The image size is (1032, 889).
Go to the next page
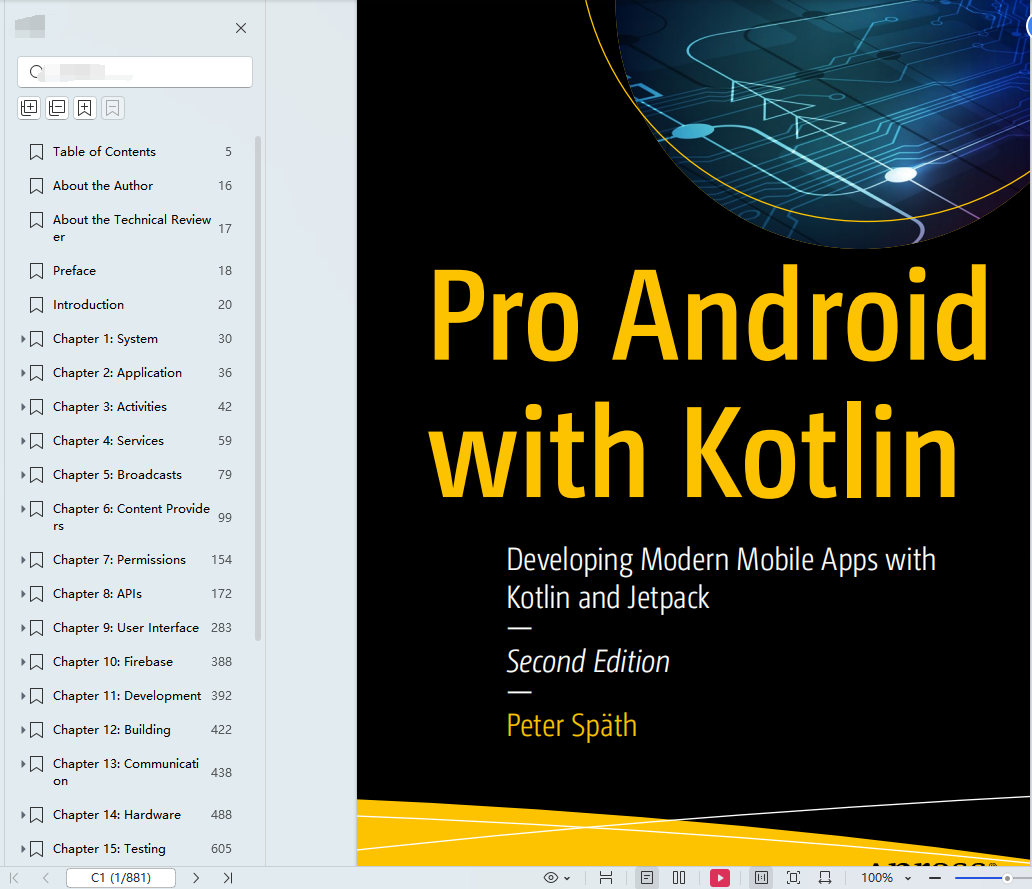click(195, 878)
